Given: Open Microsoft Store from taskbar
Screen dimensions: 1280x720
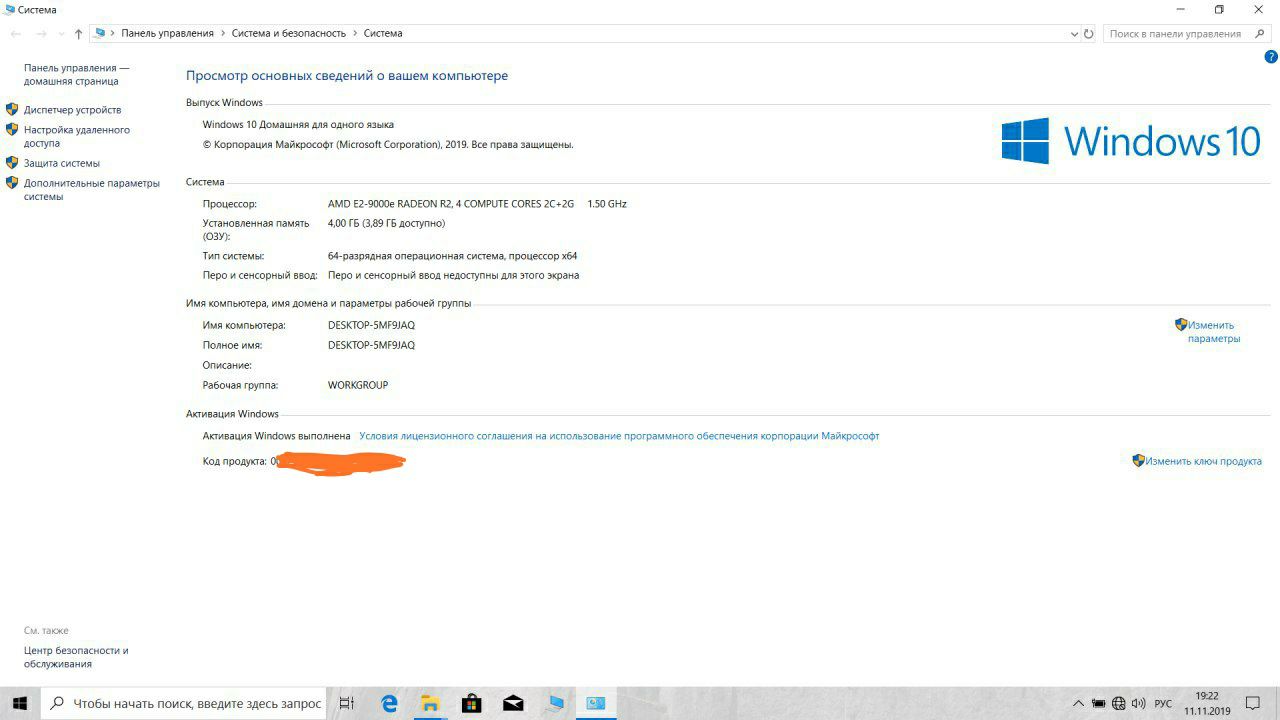Looking at the screenshot, I should point(472,703).
